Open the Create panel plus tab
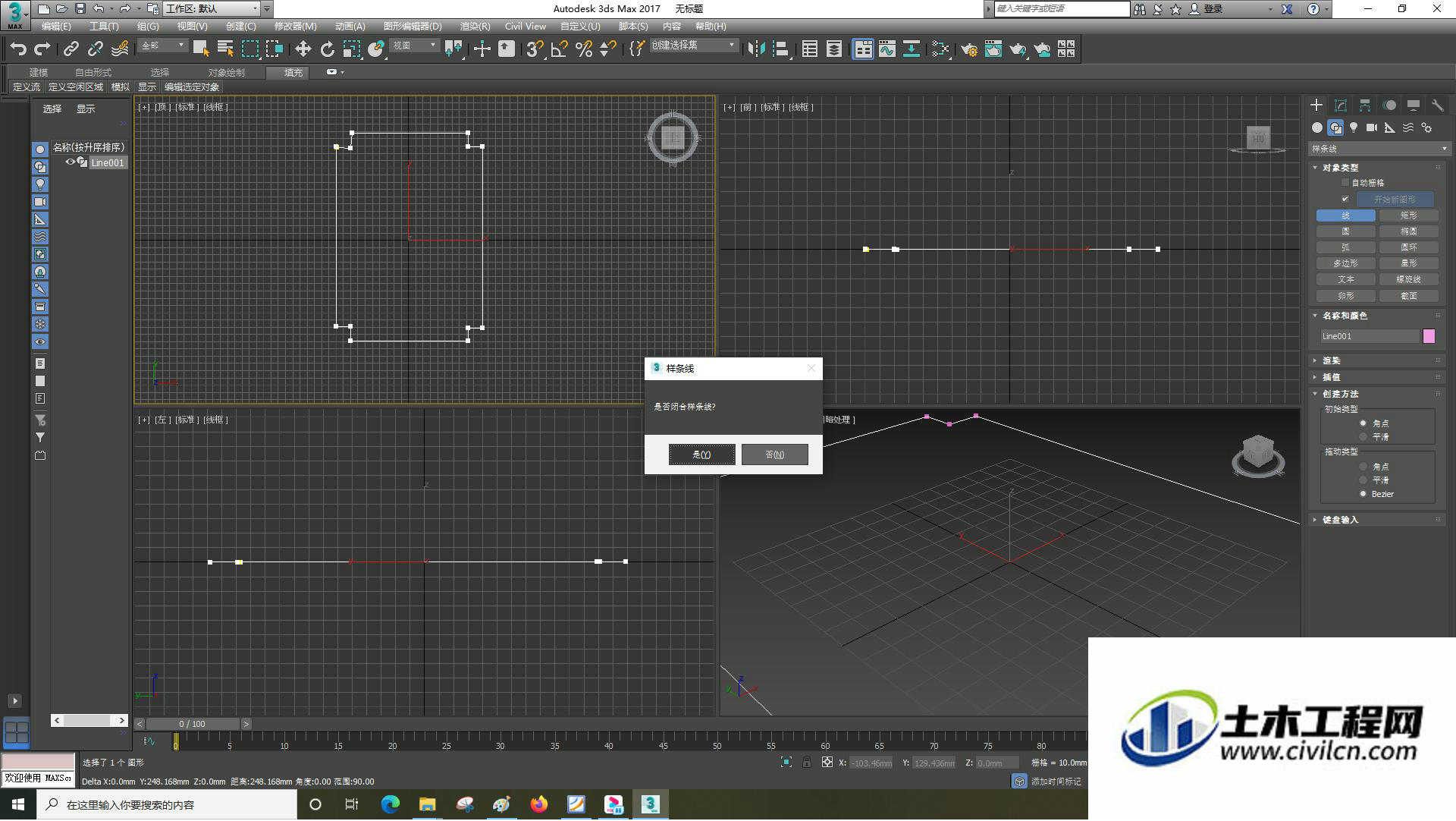 coord(1316,105)
